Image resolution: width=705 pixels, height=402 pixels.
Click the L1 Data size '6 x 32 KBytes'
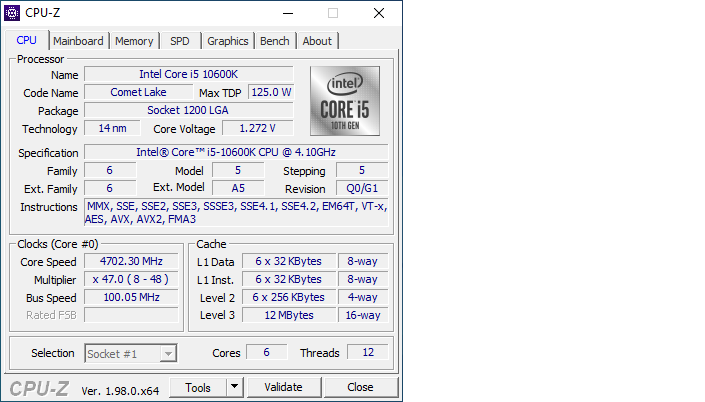click(289, 261)
